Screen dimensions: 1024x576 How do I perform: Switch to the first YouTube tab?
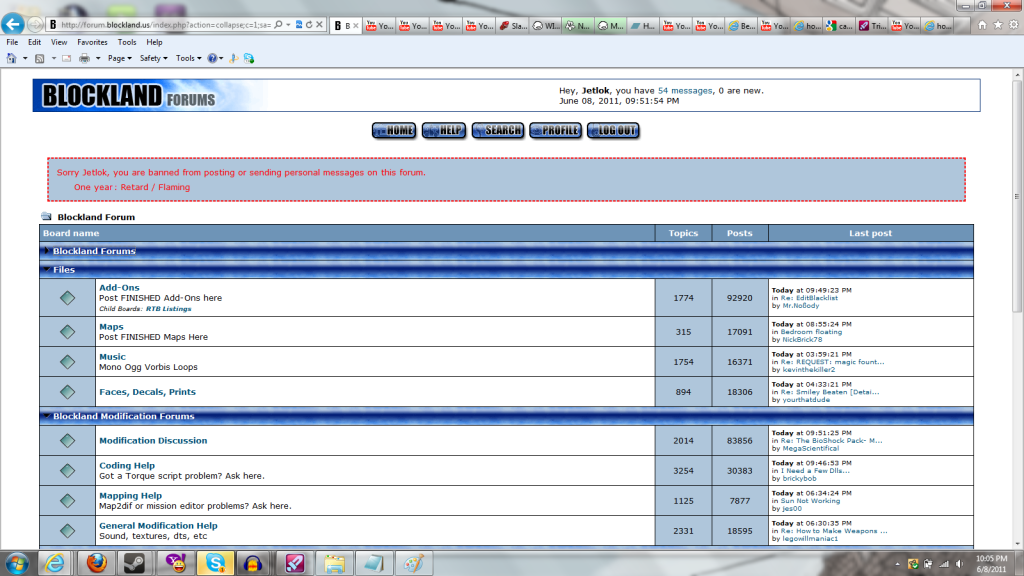pos(379,25)
